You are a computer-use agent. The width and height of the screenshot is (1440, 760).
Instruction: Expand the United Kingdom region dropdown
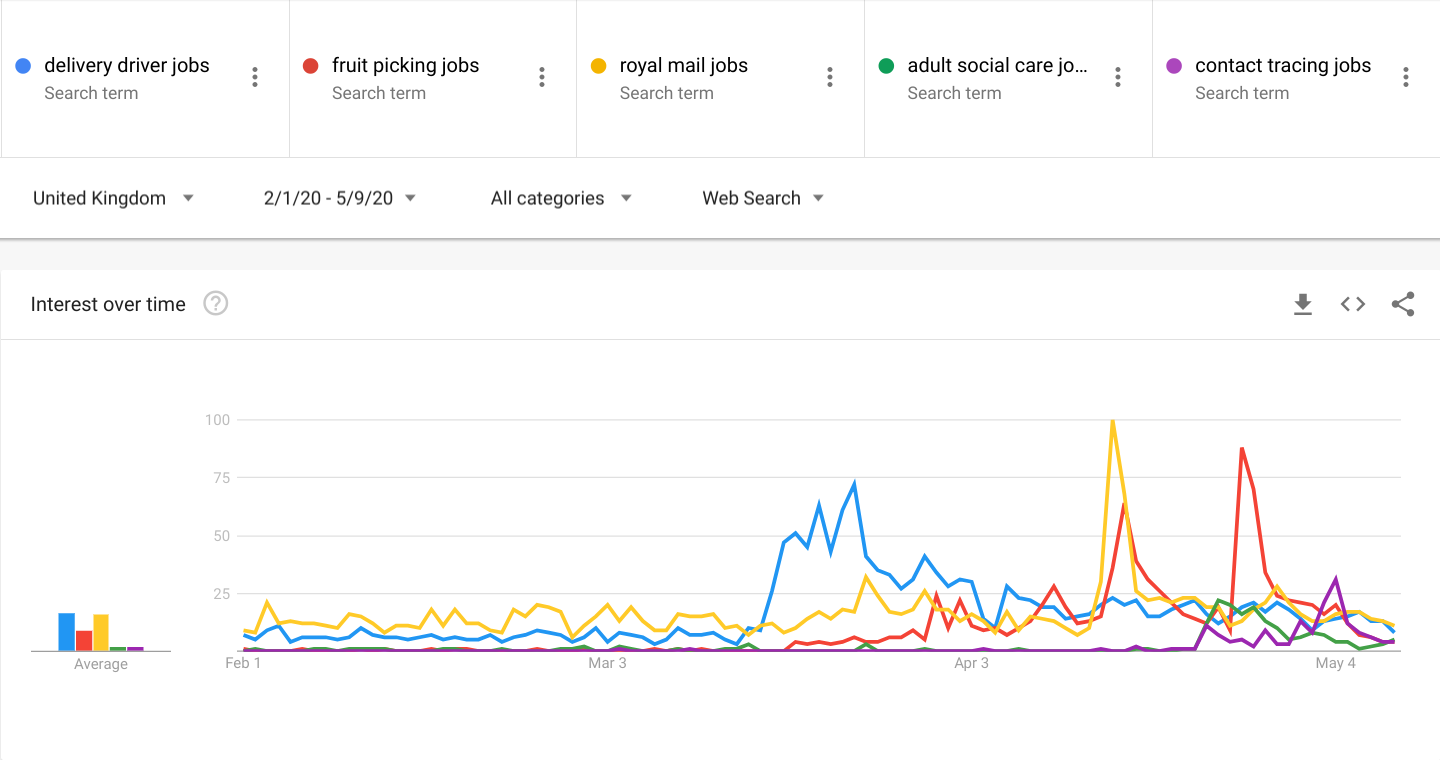113,198
